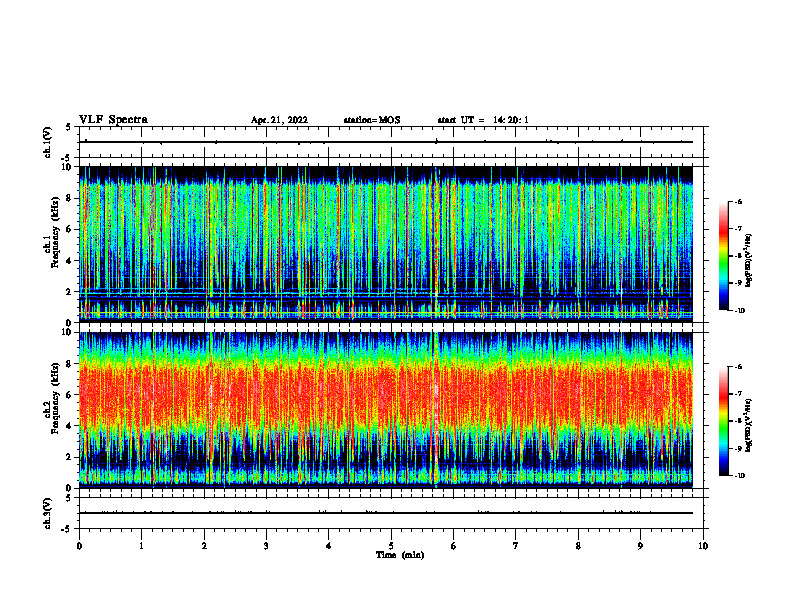Image resolution: width=792 pixels, height=612 pixels.
Task: Click the "-10" label on ch.2 colorbar
Action: (x=740, y=476)
